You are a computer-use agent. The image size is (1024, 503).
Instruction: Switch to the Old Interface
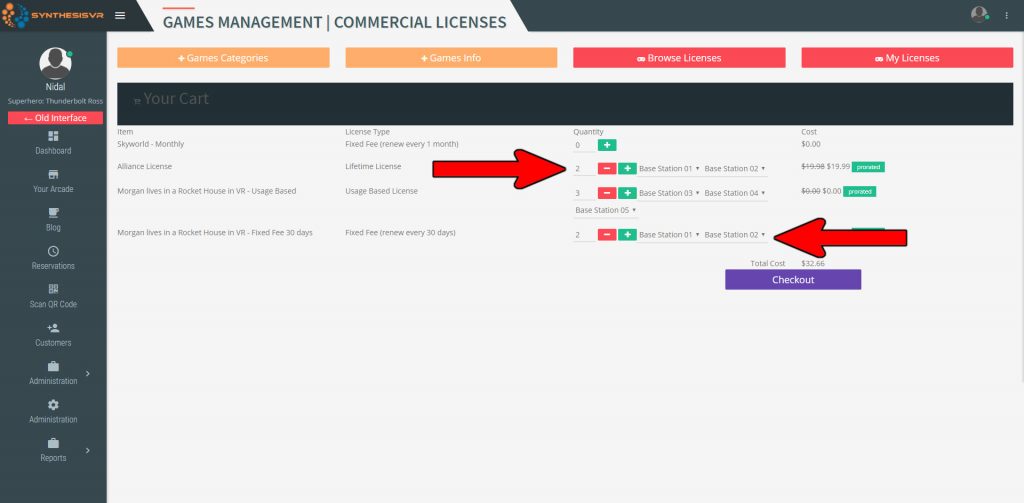click(56, 118)
